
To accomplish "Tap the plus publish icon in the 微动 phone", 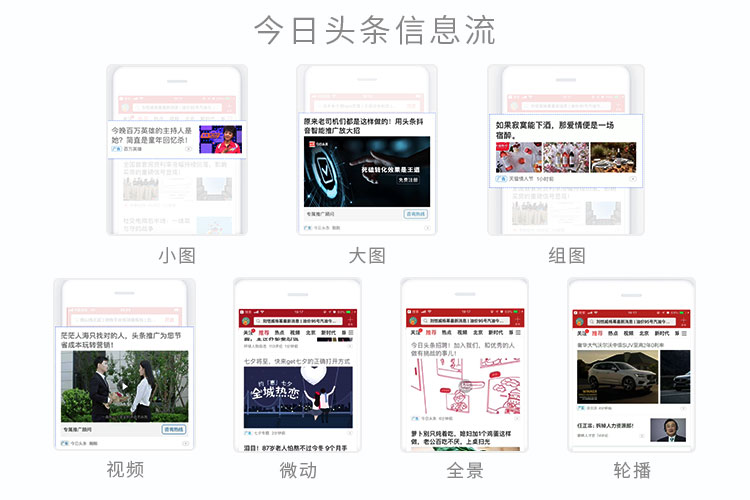I will coord(350,320).
